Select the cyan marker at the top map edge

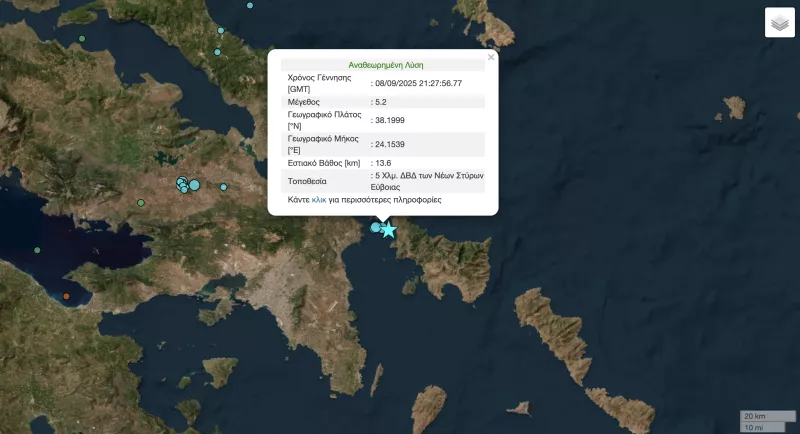[x=250, y=4]
